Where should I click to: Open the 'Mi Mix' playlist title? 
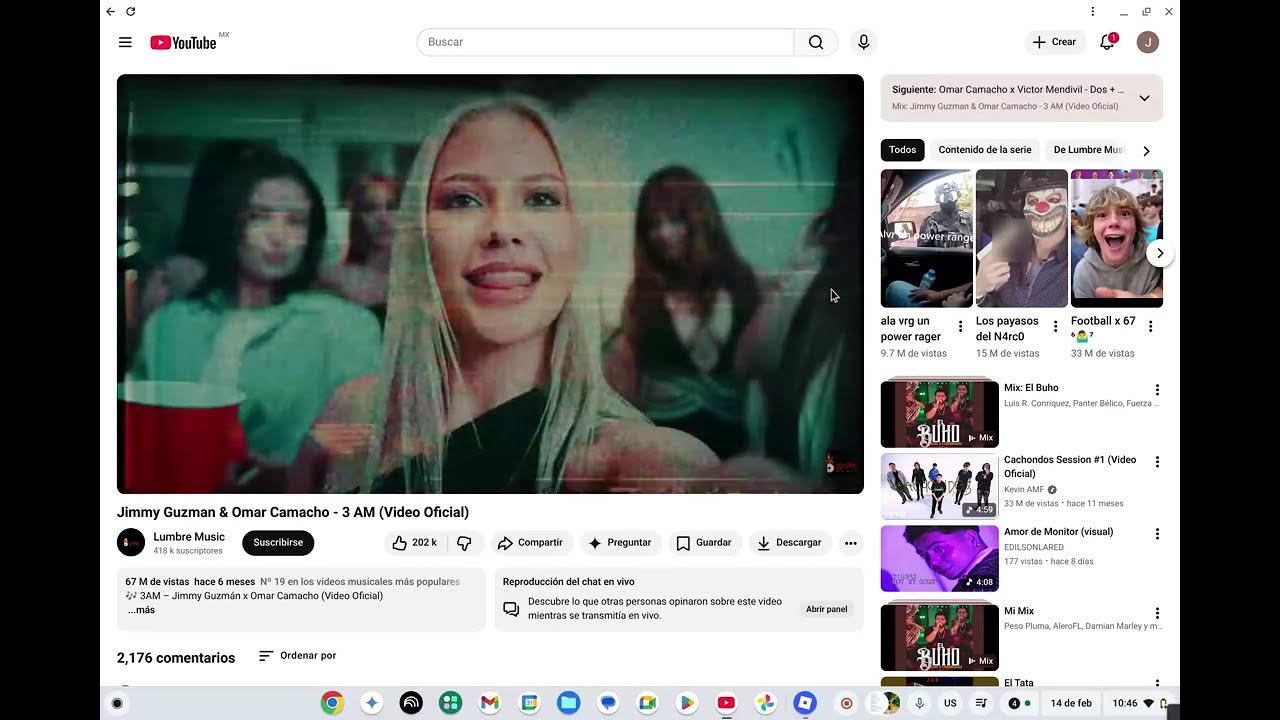point(1019,611)
